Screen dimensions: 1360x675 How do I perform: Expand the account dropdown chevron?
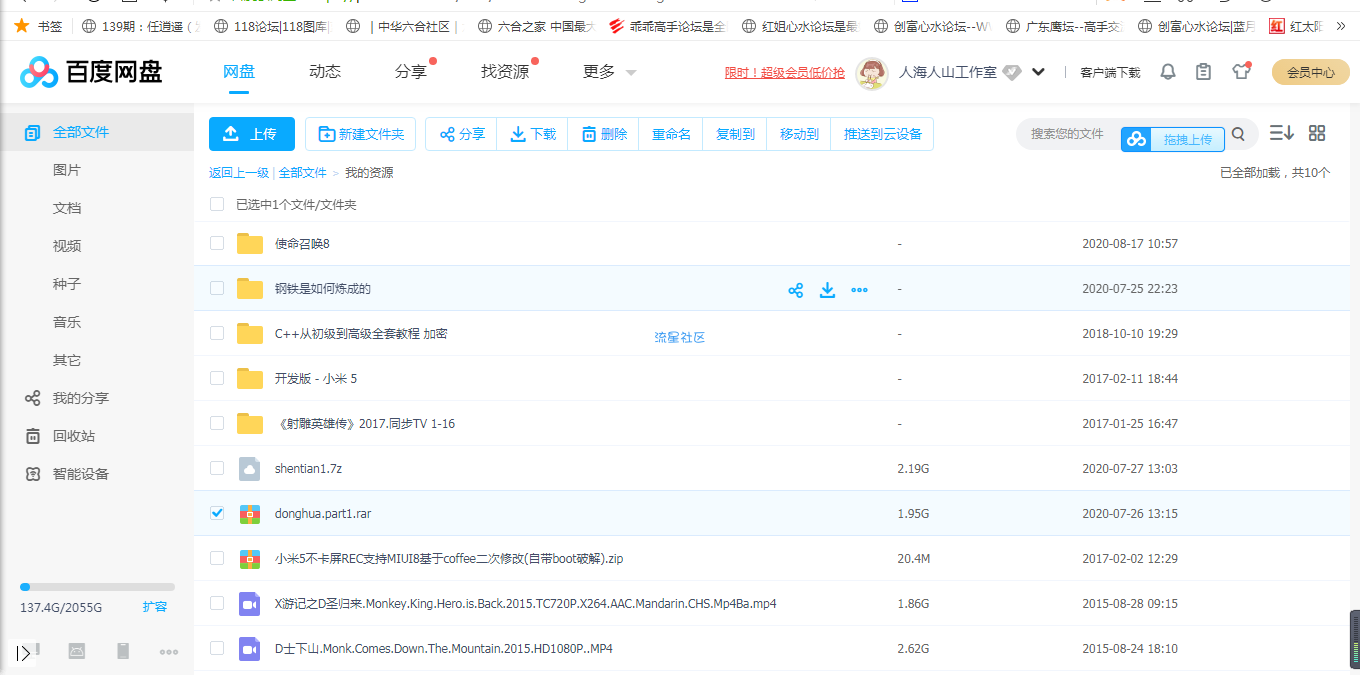1038,72
